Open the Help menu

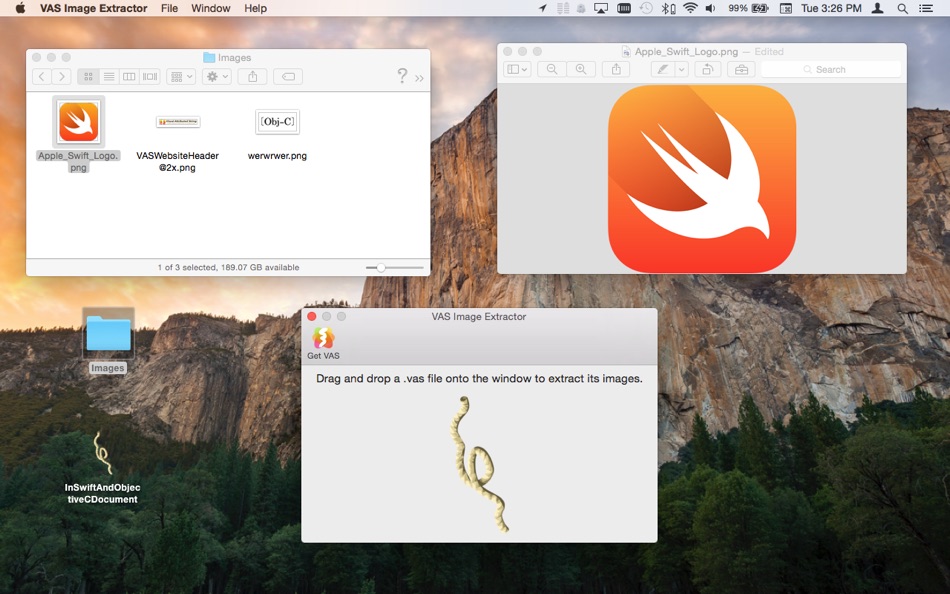255,8
